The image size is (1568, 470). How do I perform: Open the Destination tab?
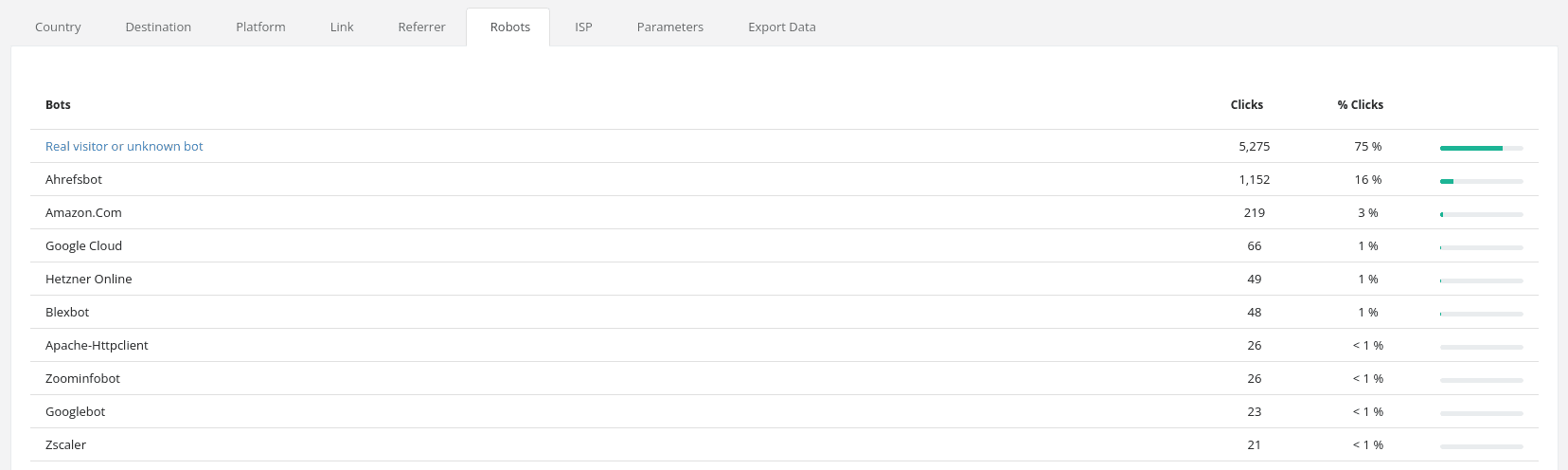(158, 27)
